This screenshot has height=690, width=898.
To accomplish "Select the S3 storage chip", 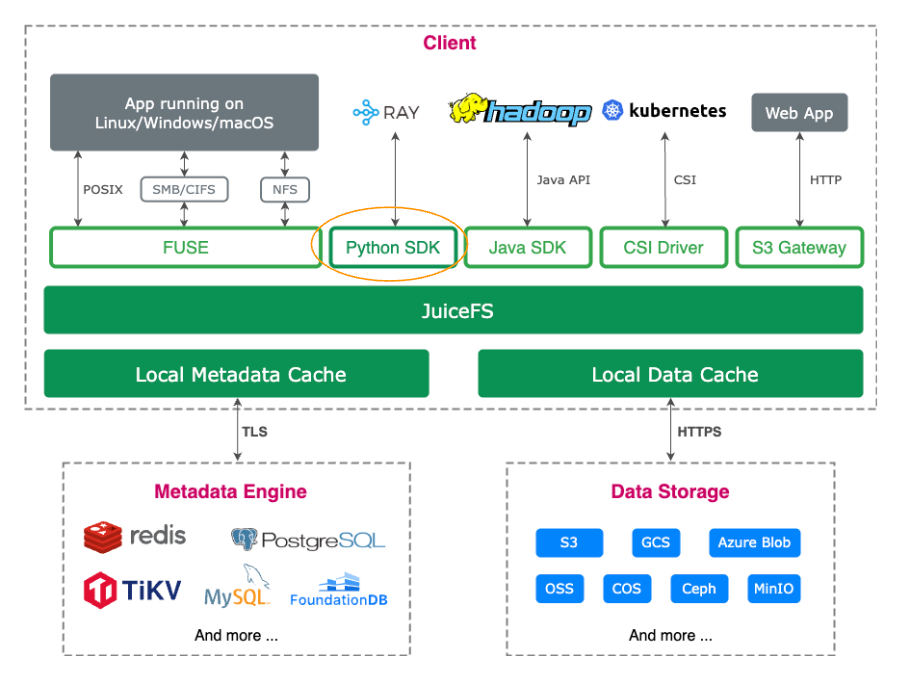I will coord(569,542).
